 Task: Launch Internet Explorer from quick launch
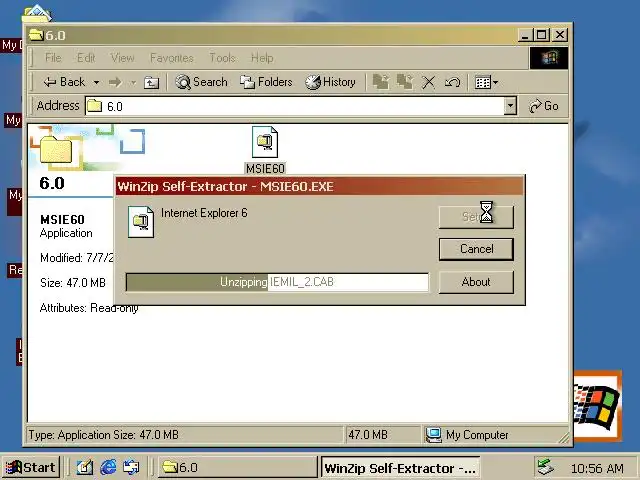click(108, 467)
